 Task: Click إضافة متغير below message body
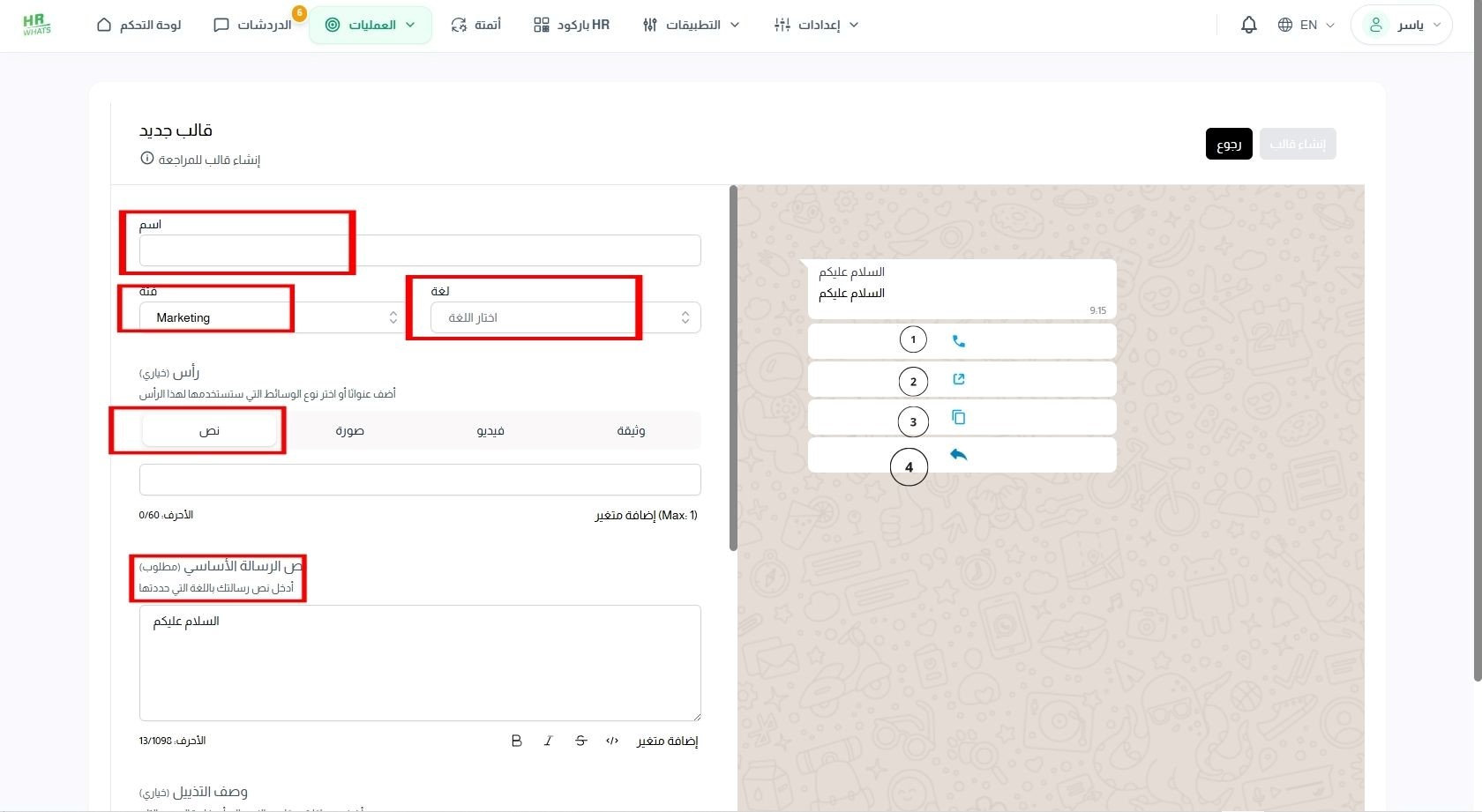click(x=668, y=741)
